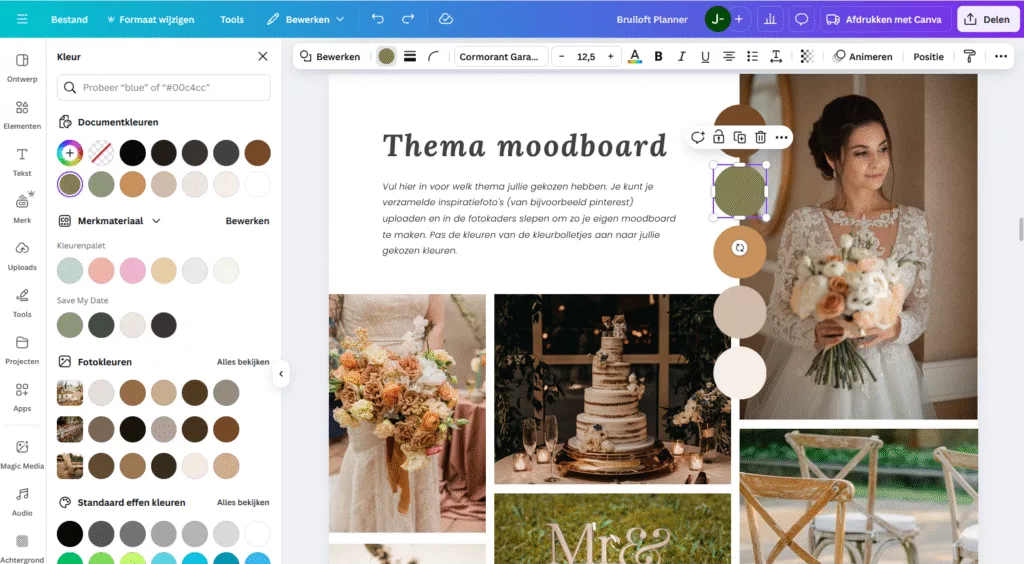Image resolution: width=1024 pixels, height=564 pixels.
Task: Click the Delen share button
Action: point(987,20)
